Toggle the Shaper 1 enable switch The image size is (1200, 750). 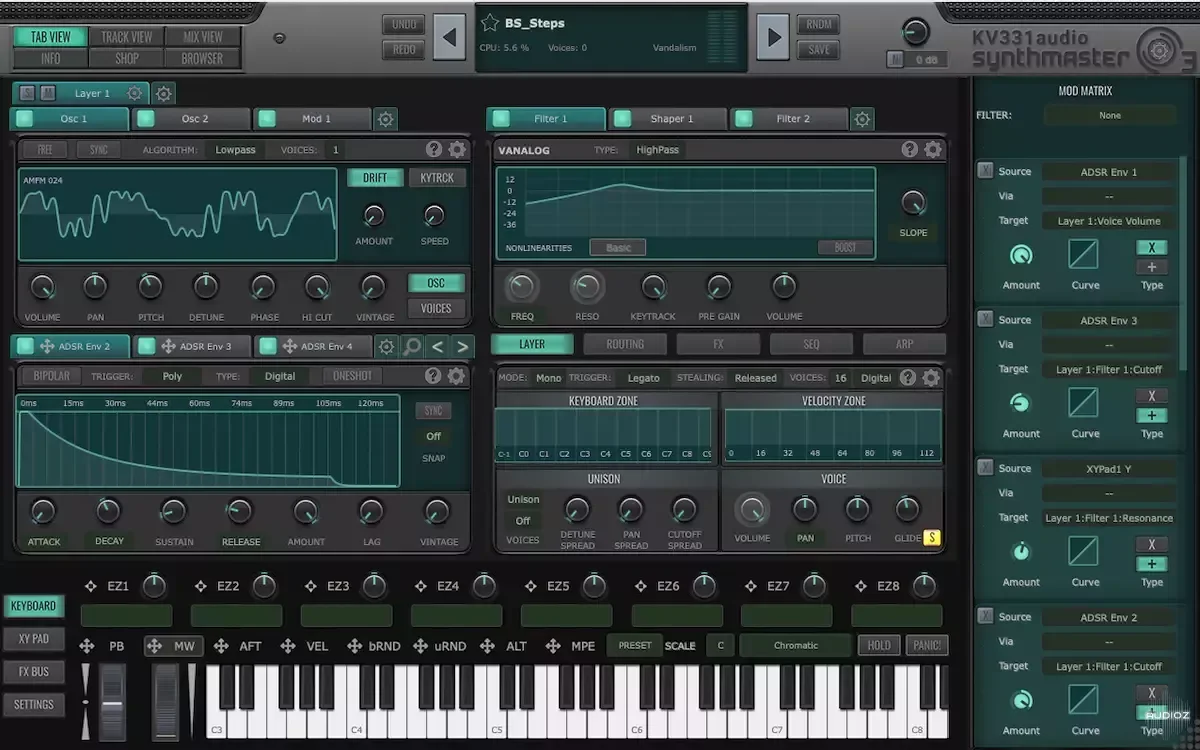coord(622,119)
